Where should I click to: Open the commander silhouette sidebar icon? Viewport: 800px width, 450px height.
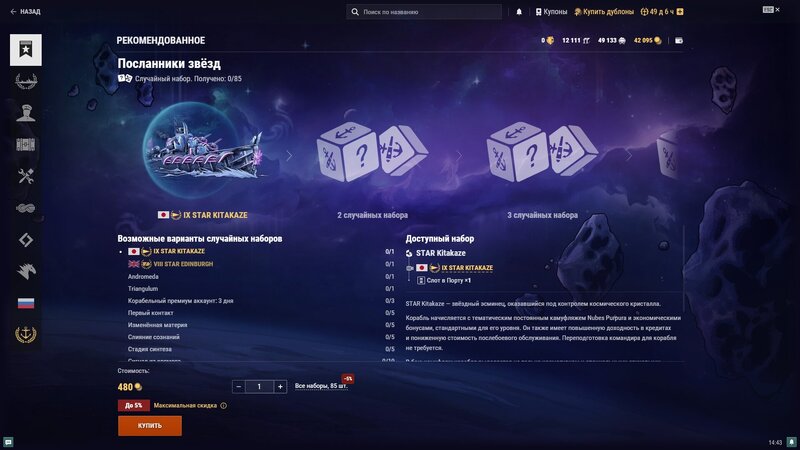26,113
